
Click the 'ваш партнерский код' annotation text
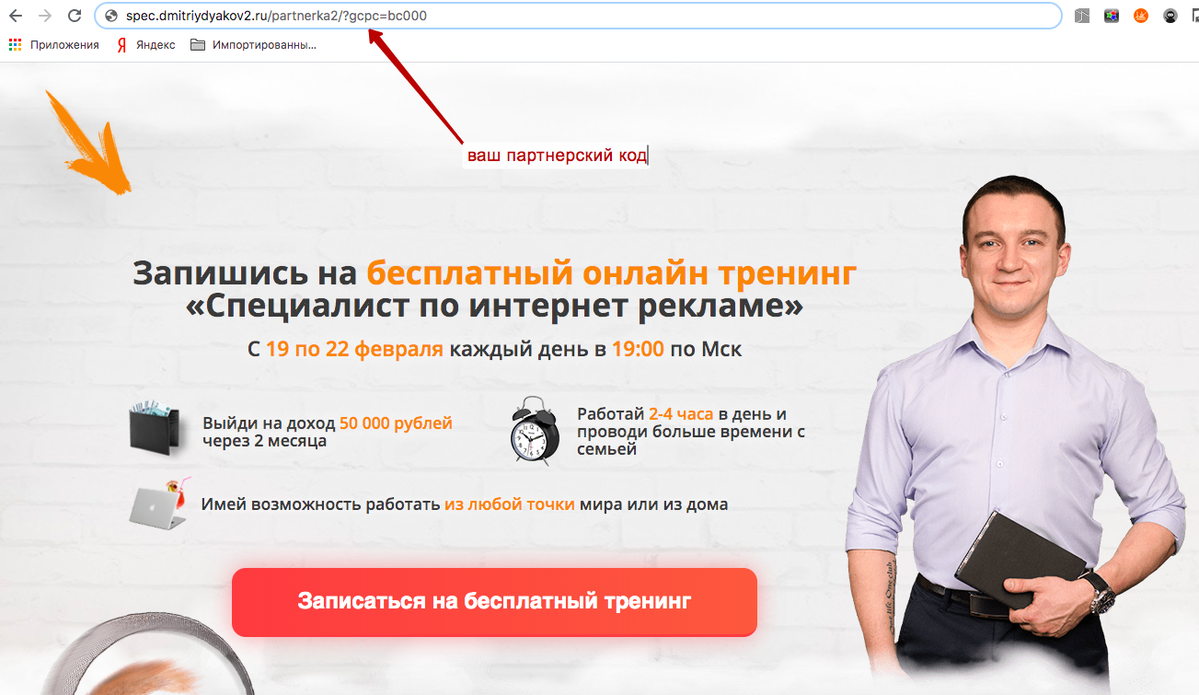point(557,155)
